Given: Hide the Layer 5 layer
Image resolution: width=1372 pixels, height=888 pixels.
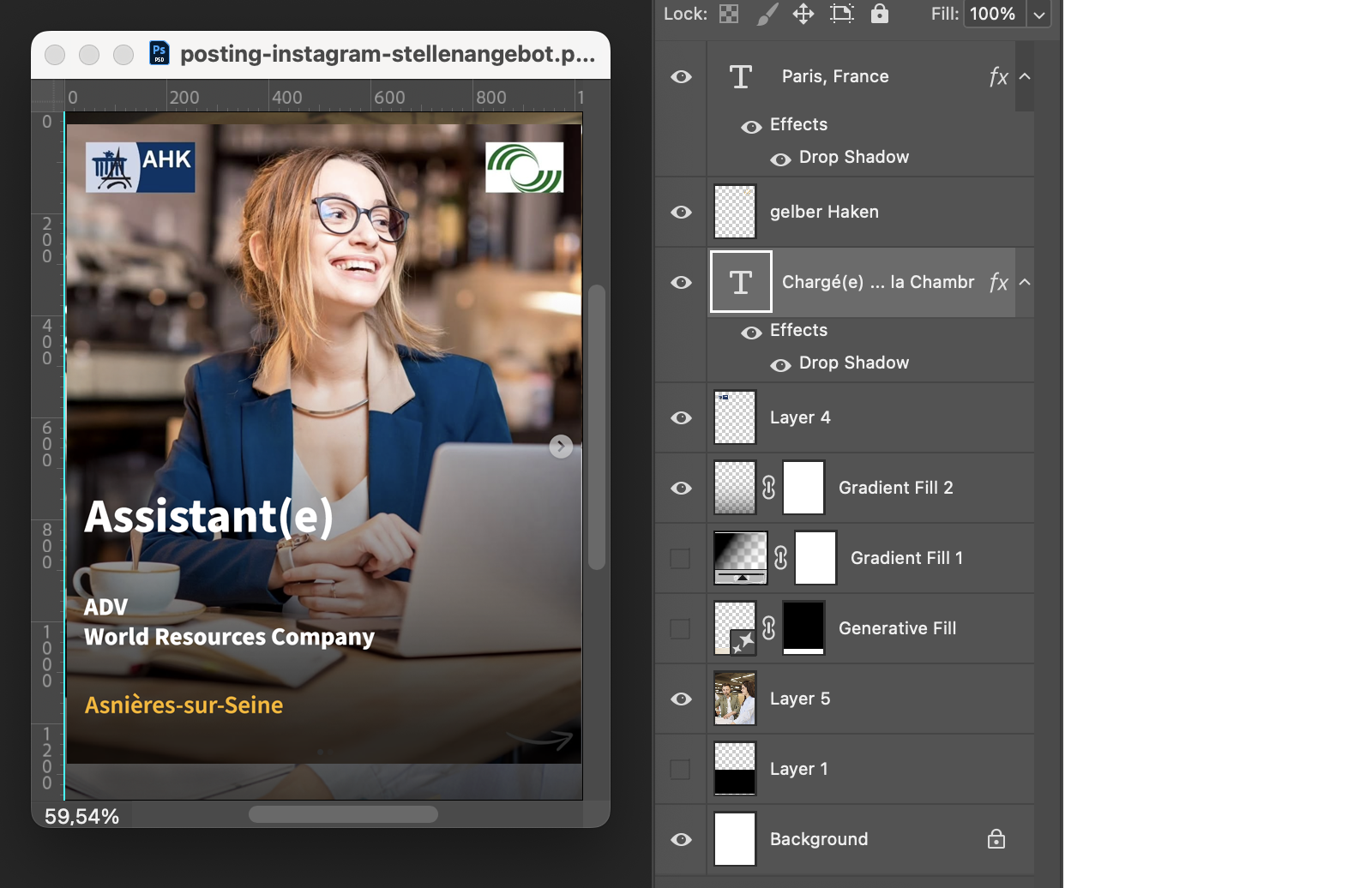Looking at the screenshot, I should click(682, 699).
